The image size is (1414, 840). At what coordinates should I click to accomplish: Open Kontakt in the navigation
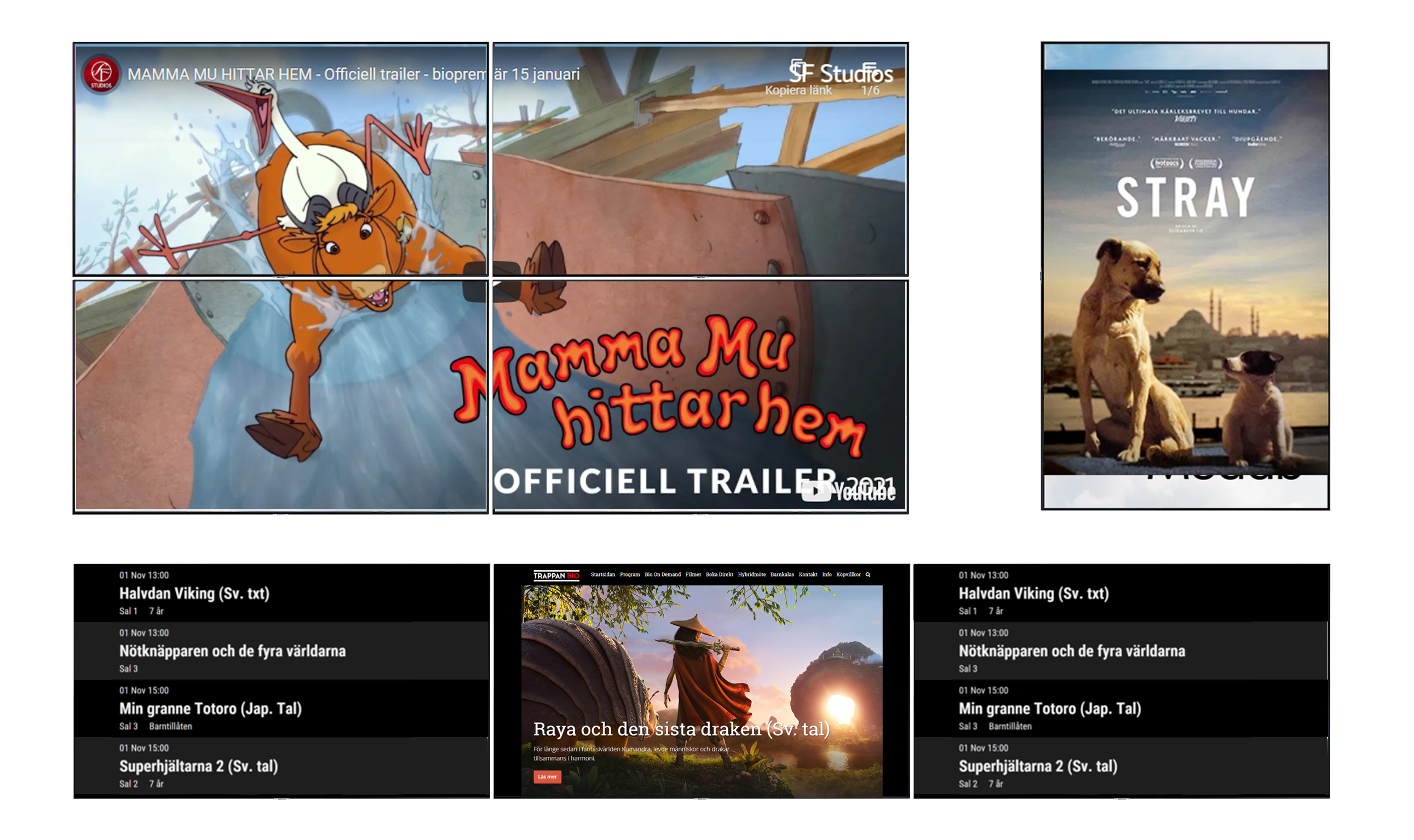click(x=808, y=574)
